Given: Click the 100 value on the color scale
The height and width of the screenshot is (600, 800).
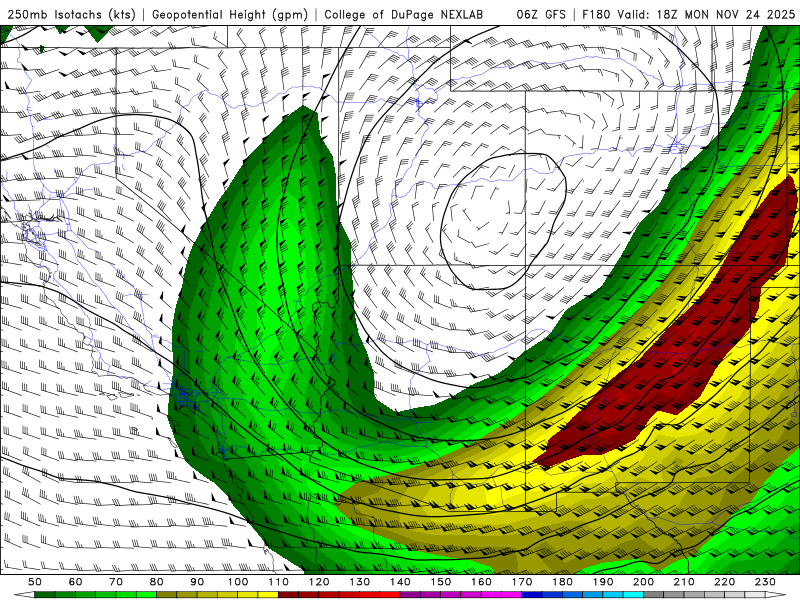Looking at the screenshot, I should point(238,582).
